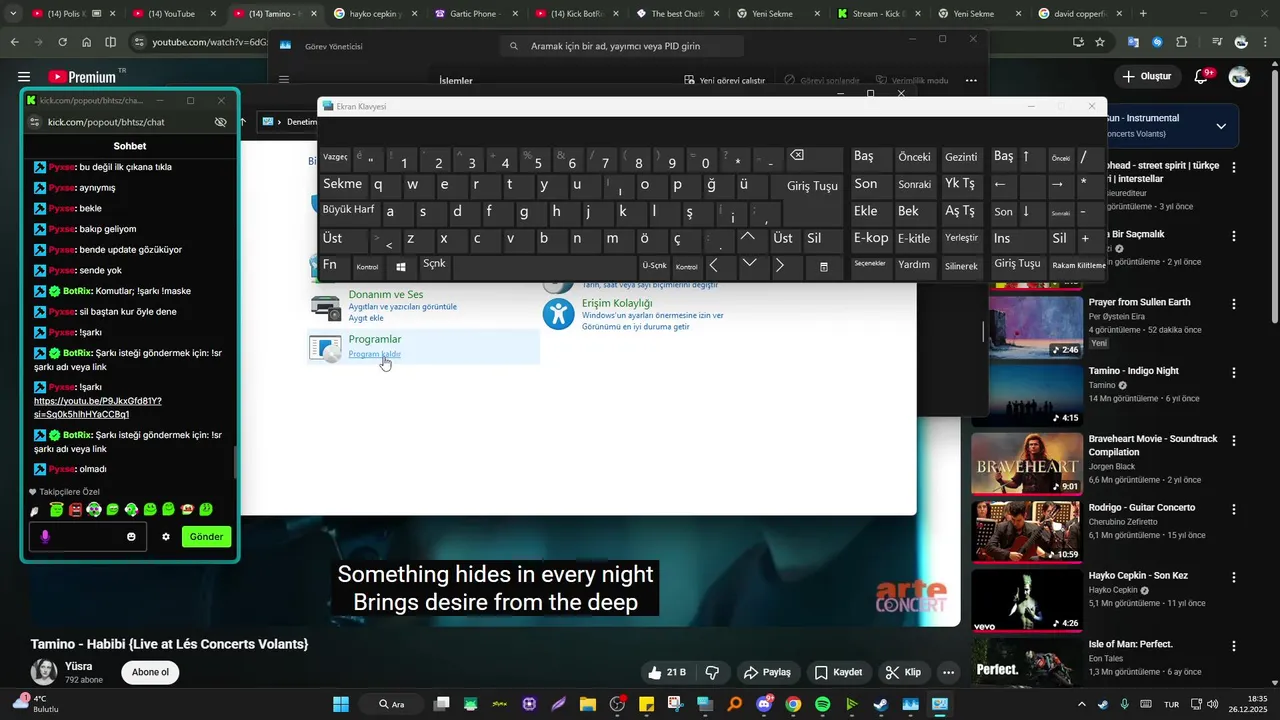Screen dimensions: 1280x720
Task: Open File Explorer from the taskbar
Action: pos(588,704)
